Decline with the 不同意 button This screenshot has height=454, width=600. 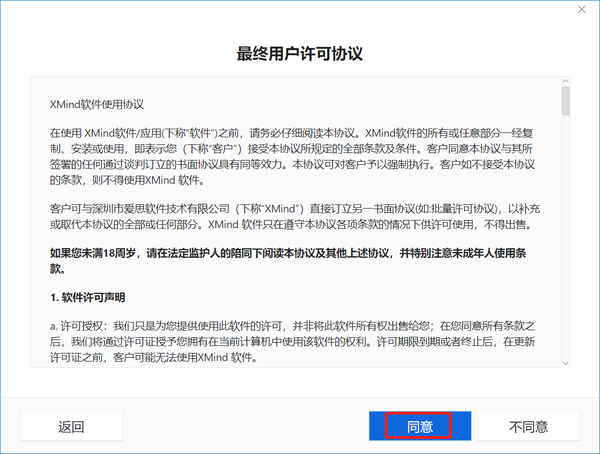528,426
